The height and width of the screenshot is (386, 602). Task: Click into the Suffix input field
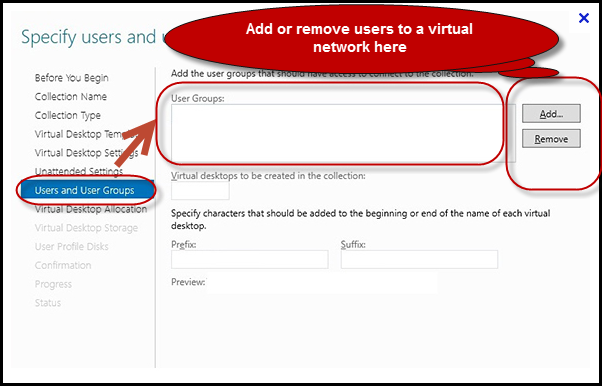click(419, 259)
